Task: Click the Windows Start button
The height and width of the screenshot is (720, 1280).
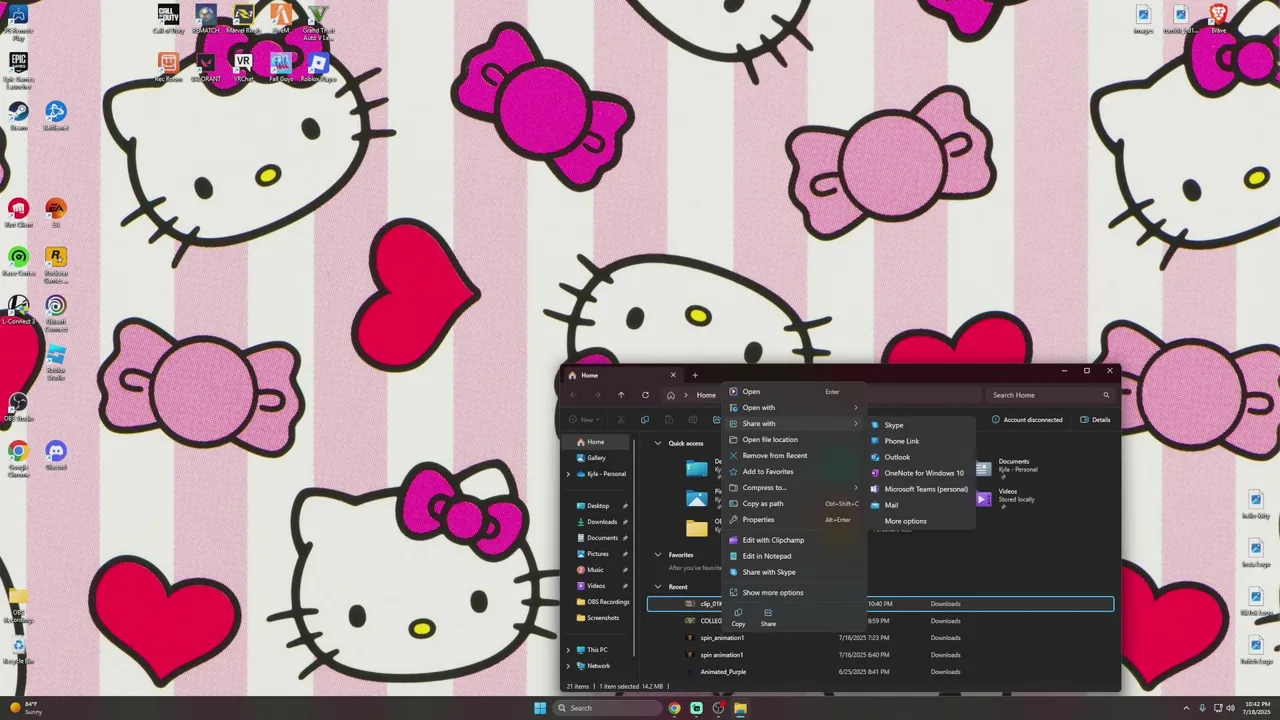Action: pos(540,708)
